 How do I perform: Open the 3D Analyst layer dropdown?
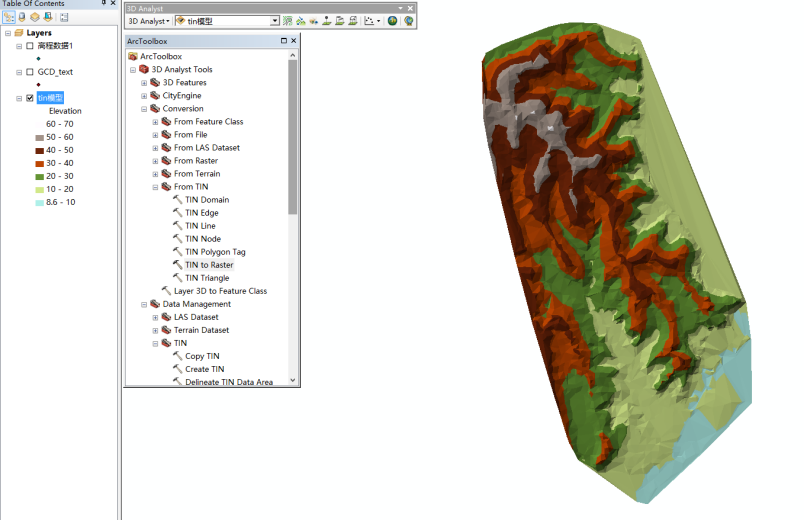coord(274,21)
